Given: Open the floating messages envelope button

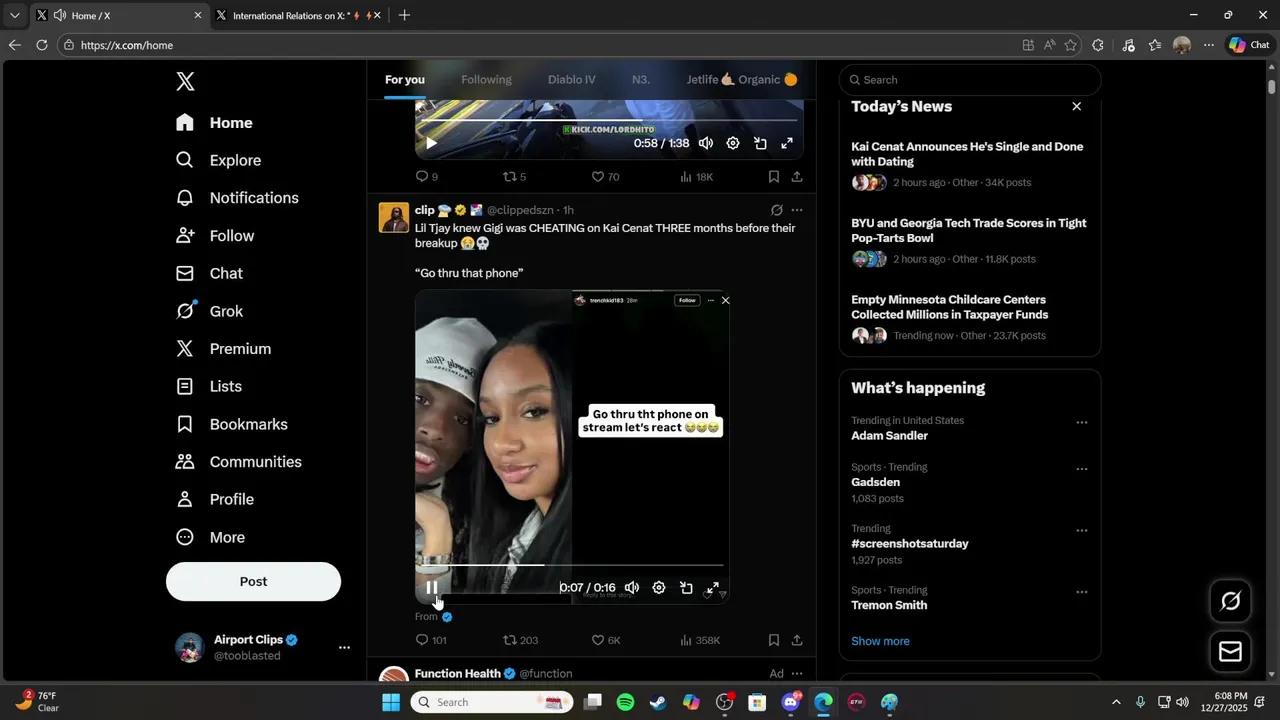Looking at the screenshot, I should [1231, 652].
